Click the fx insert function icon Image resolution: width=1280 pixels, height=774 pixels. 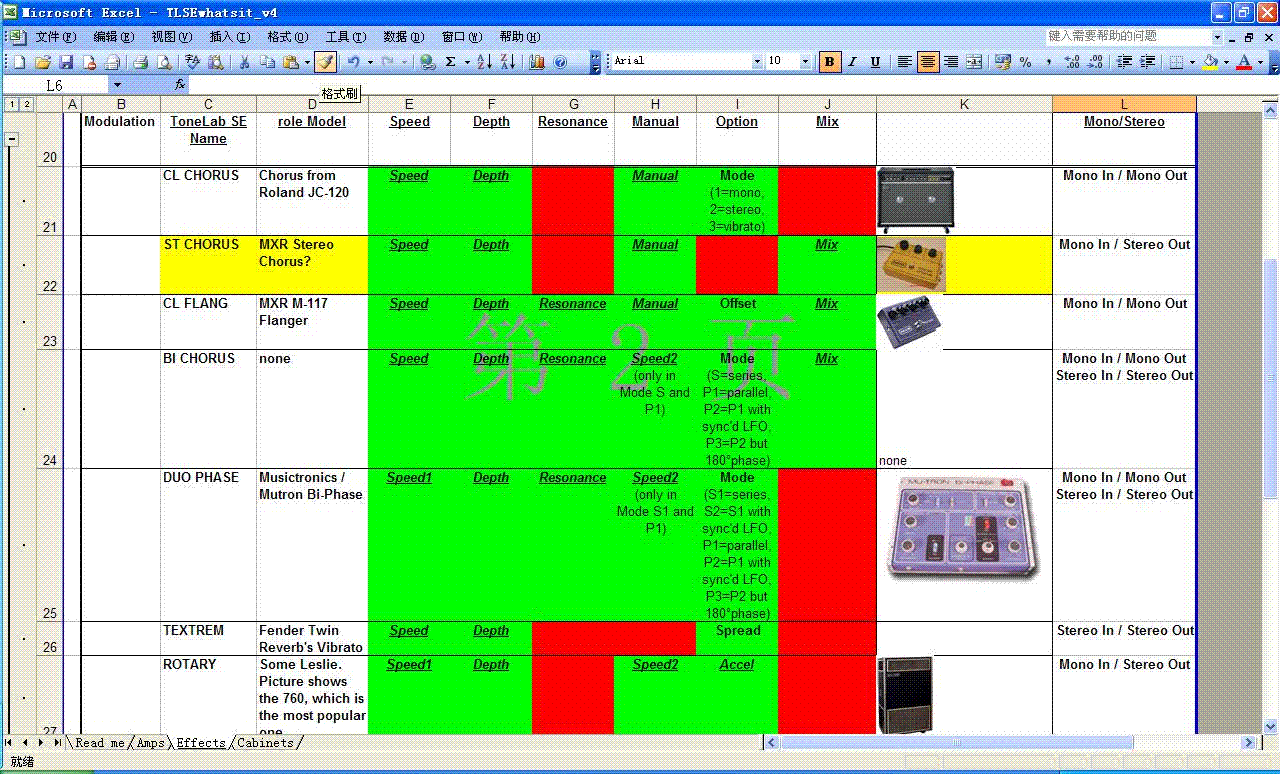(x=180, y=85)
